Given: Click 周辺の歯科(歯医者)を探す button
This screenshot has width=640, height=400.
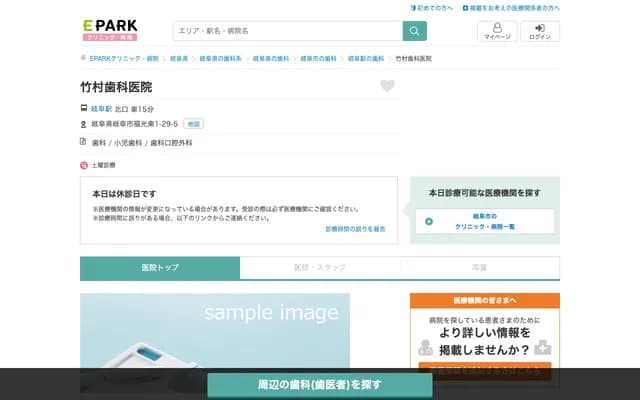Looking at the screenshot, I should [320, 384].
